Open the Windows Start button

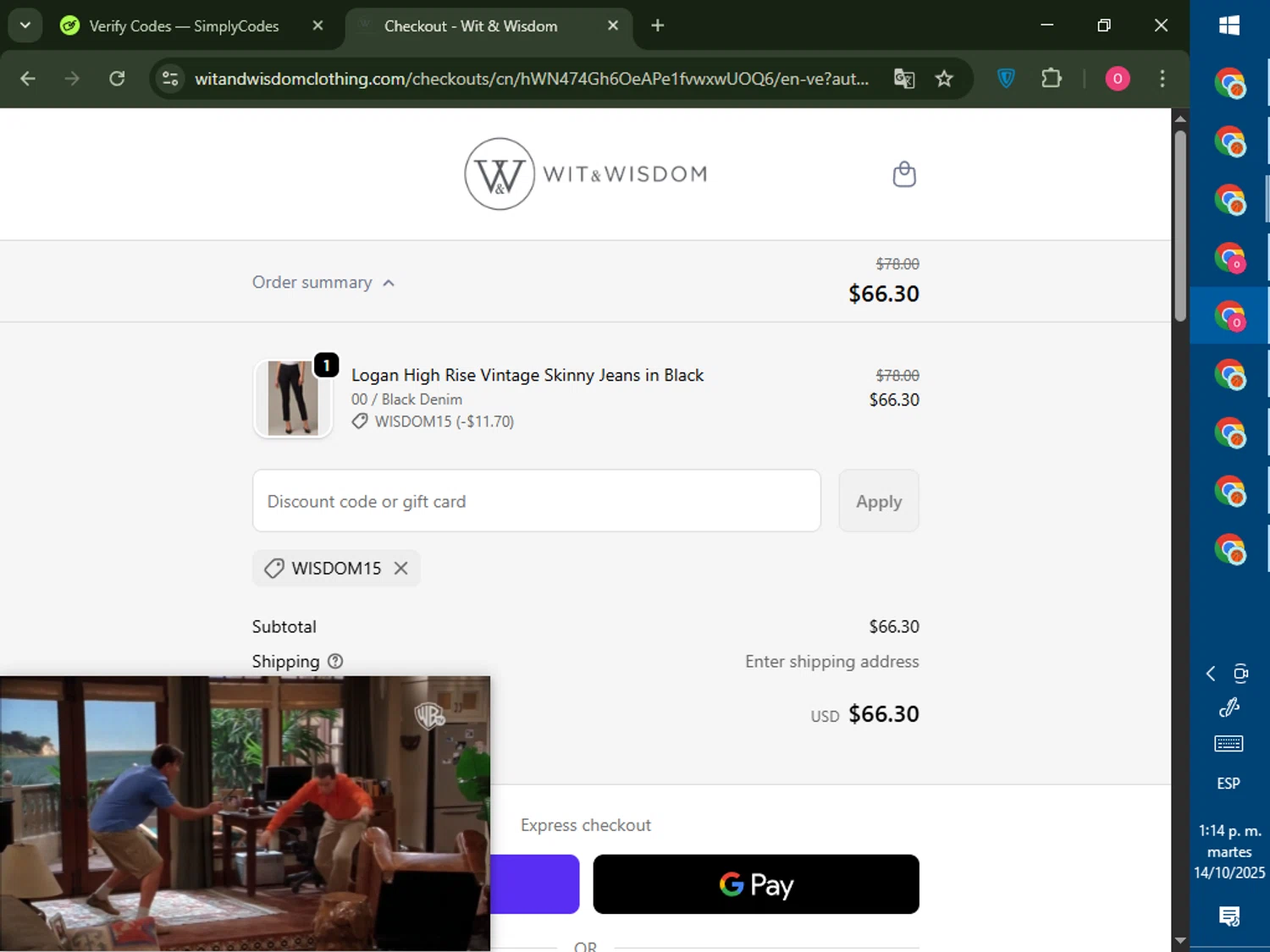point(1229,26)
